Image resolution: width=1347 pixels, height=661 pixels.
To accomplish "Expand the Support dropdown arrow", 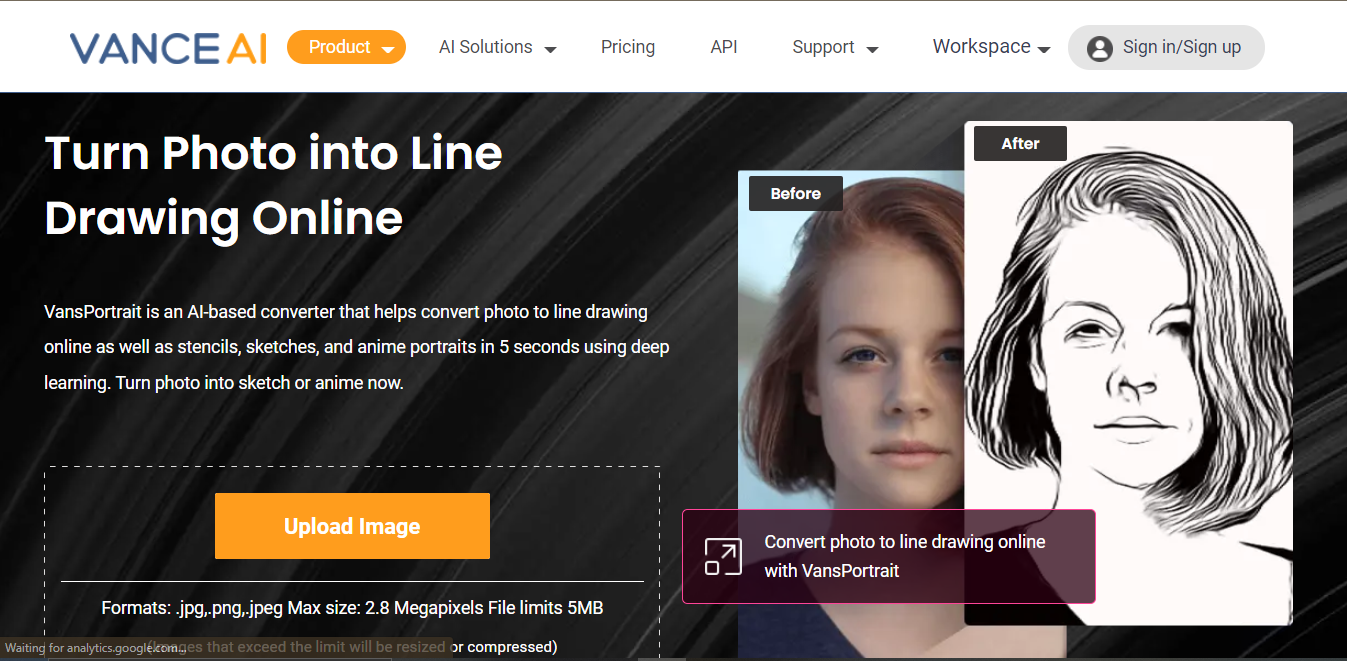I will 872,49.
